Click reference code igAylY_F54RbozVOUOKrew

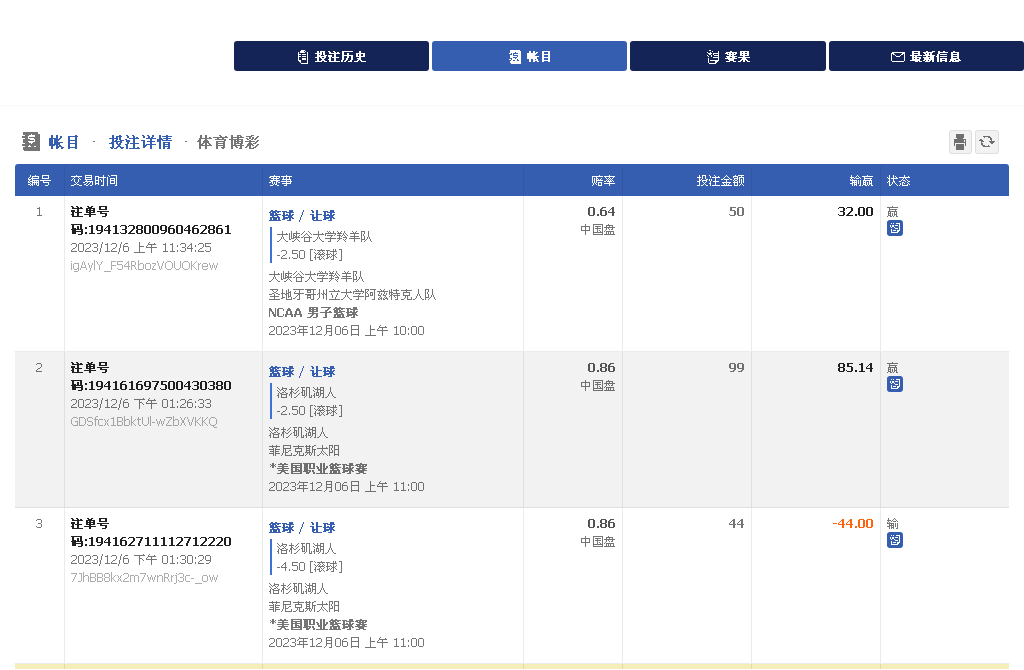[144, 266]
